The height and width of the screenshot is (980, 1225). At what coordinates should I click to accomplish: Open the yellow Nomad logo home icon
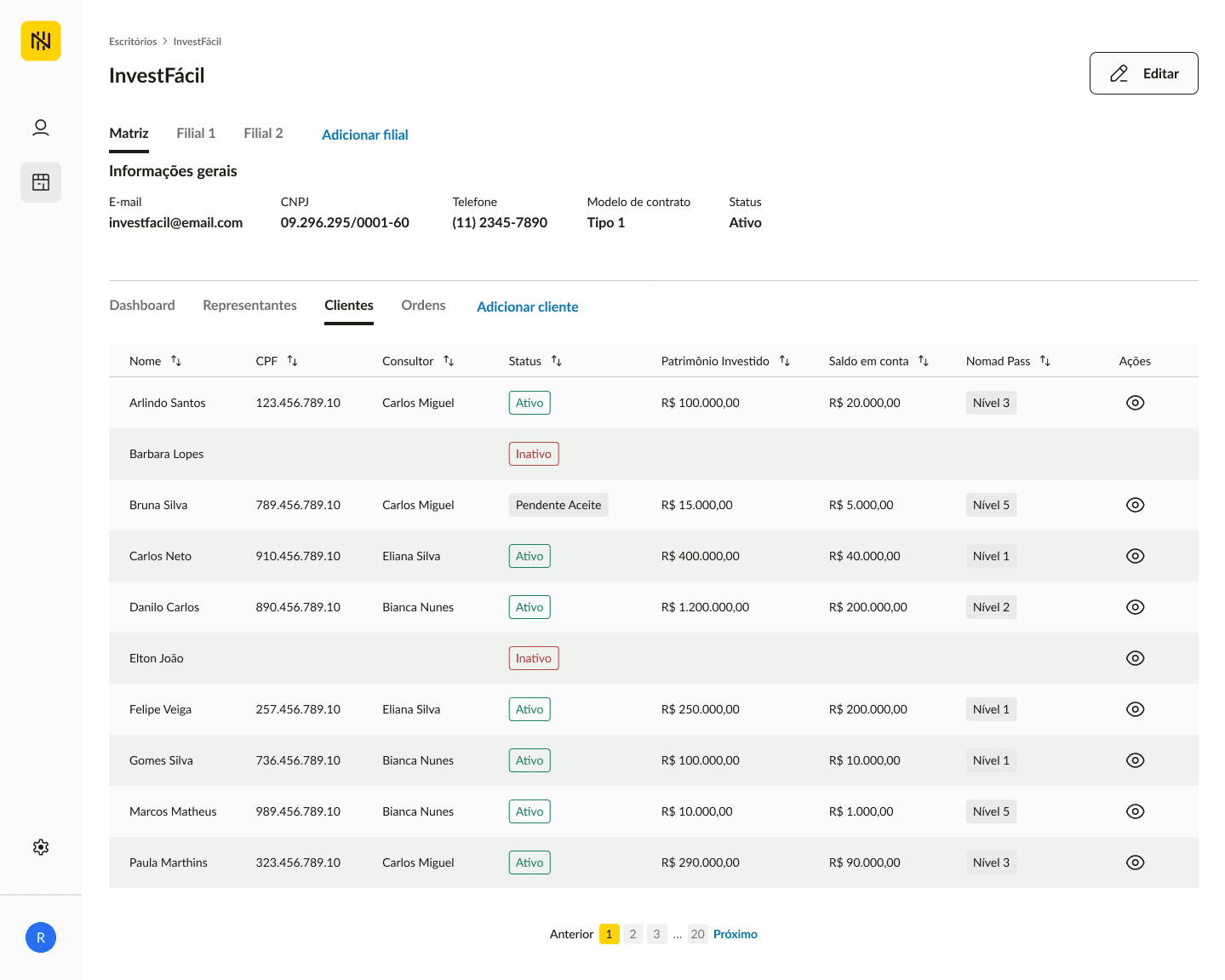pos(41,41)
